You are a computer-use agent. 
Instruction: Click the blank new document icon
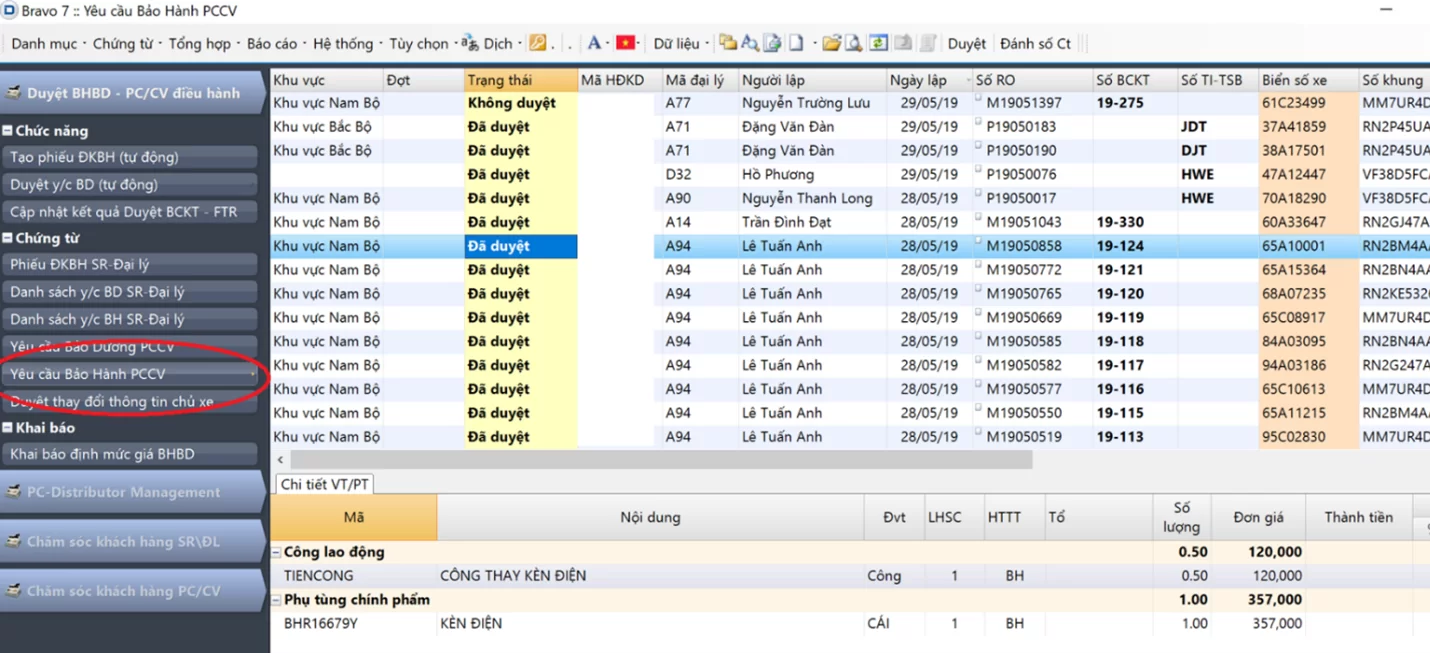coord(796,43)
